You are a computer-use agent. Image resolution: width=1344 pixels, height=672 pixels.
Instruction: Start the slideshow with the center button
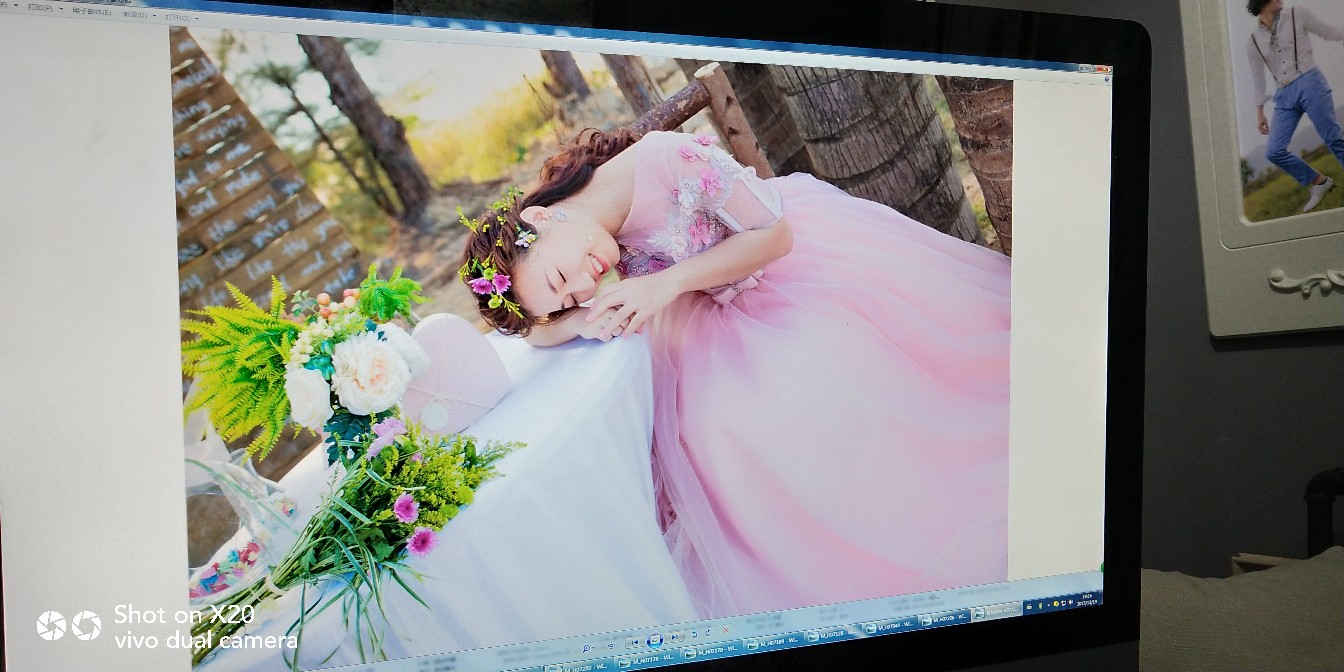pos(655,640)
